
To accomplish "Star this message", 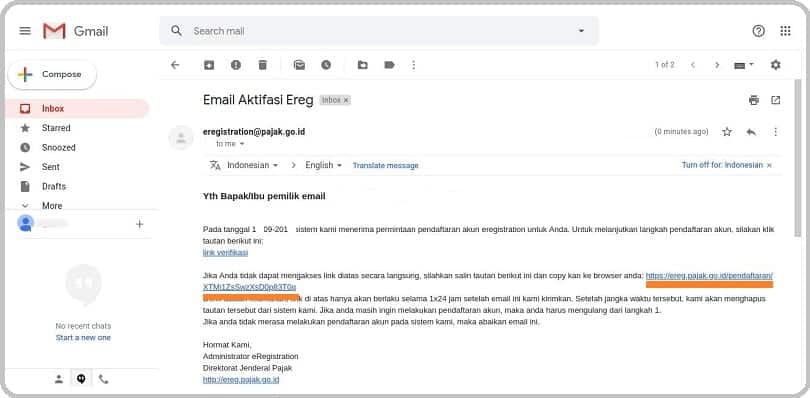I will coord(727,132).
